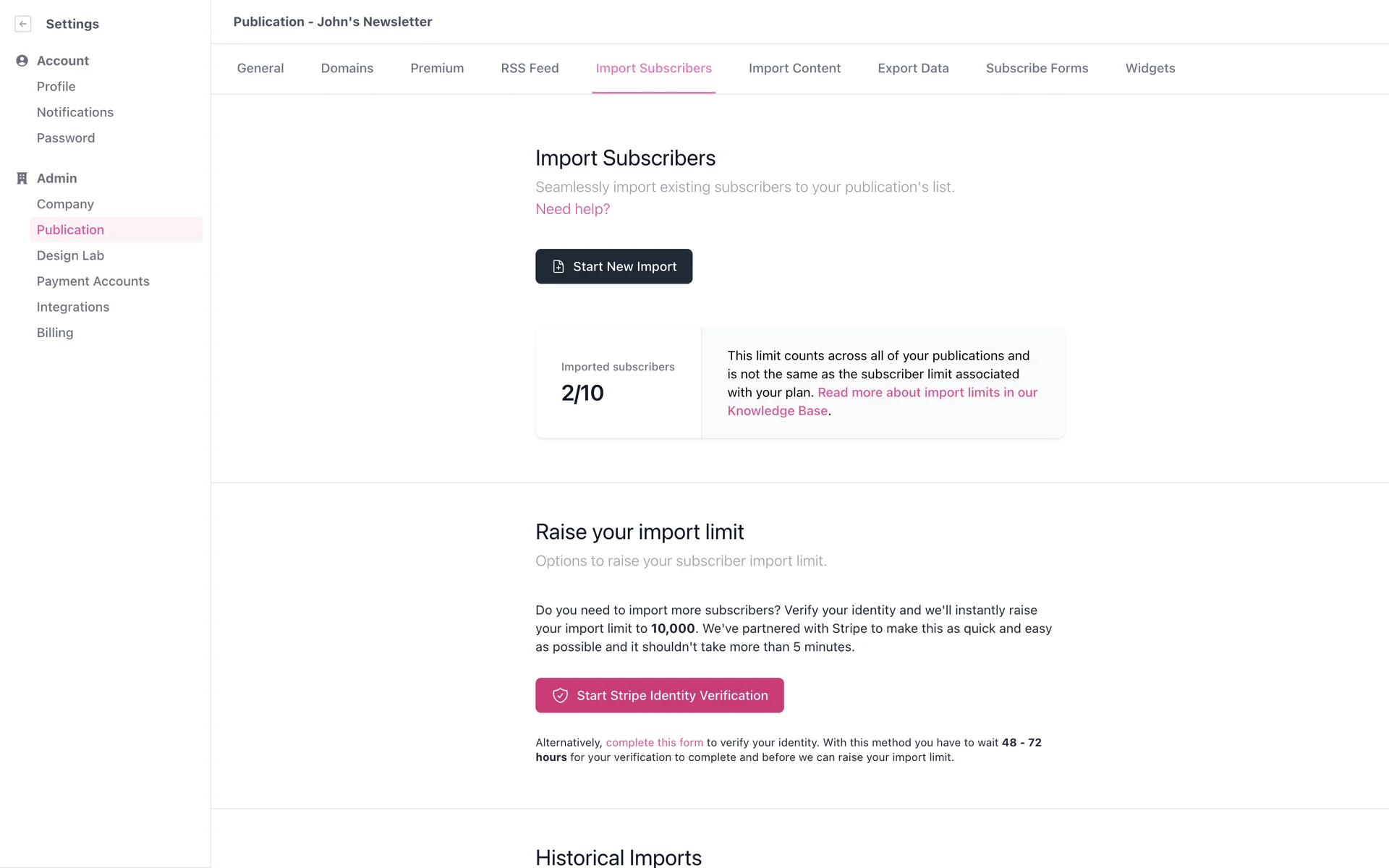Read more about import limits link
The height and width of the screenshot is (868, 1389).
click(927, 393)
